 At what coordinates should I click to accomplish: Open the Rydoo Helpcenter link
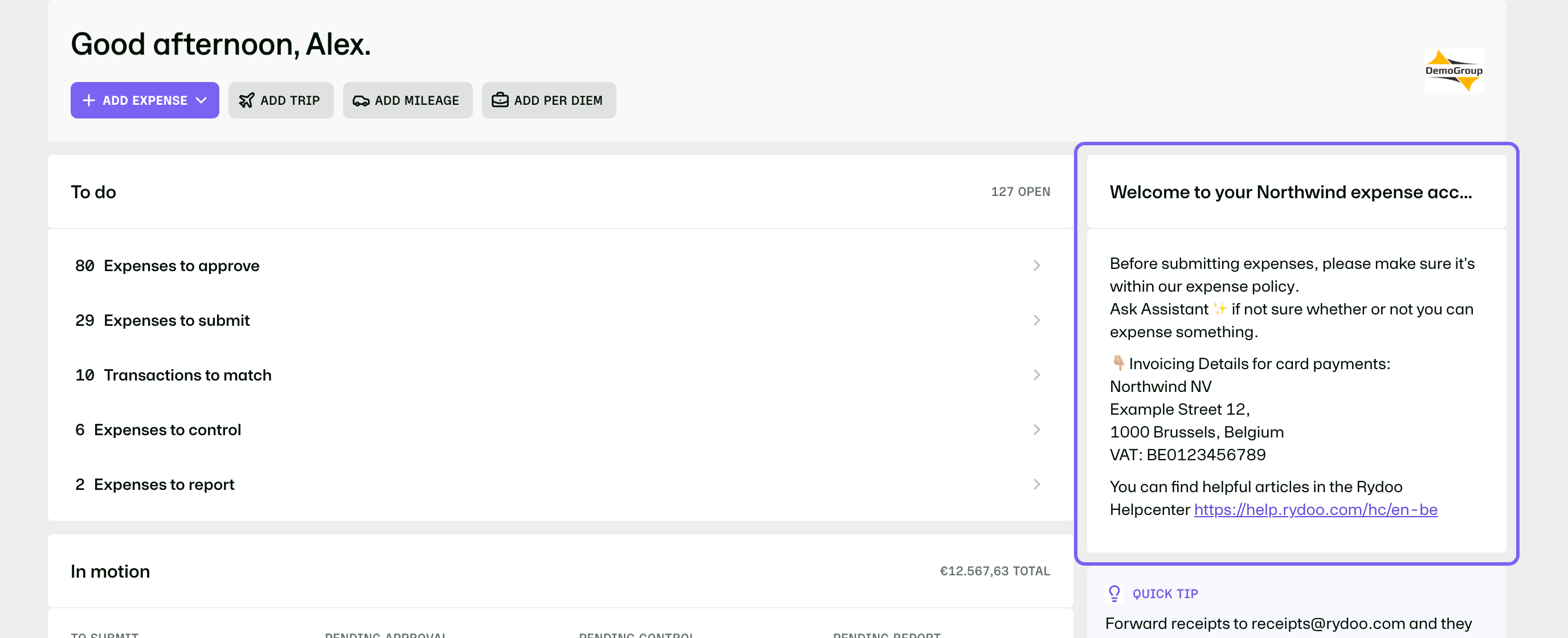[1316, 510]
